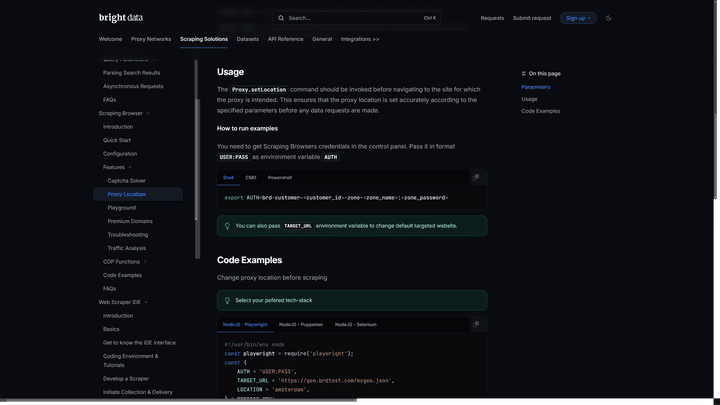The image size is (720, 405).
Task: Open the Datasets top navigation tab
Action: click(x=248, y=39)
